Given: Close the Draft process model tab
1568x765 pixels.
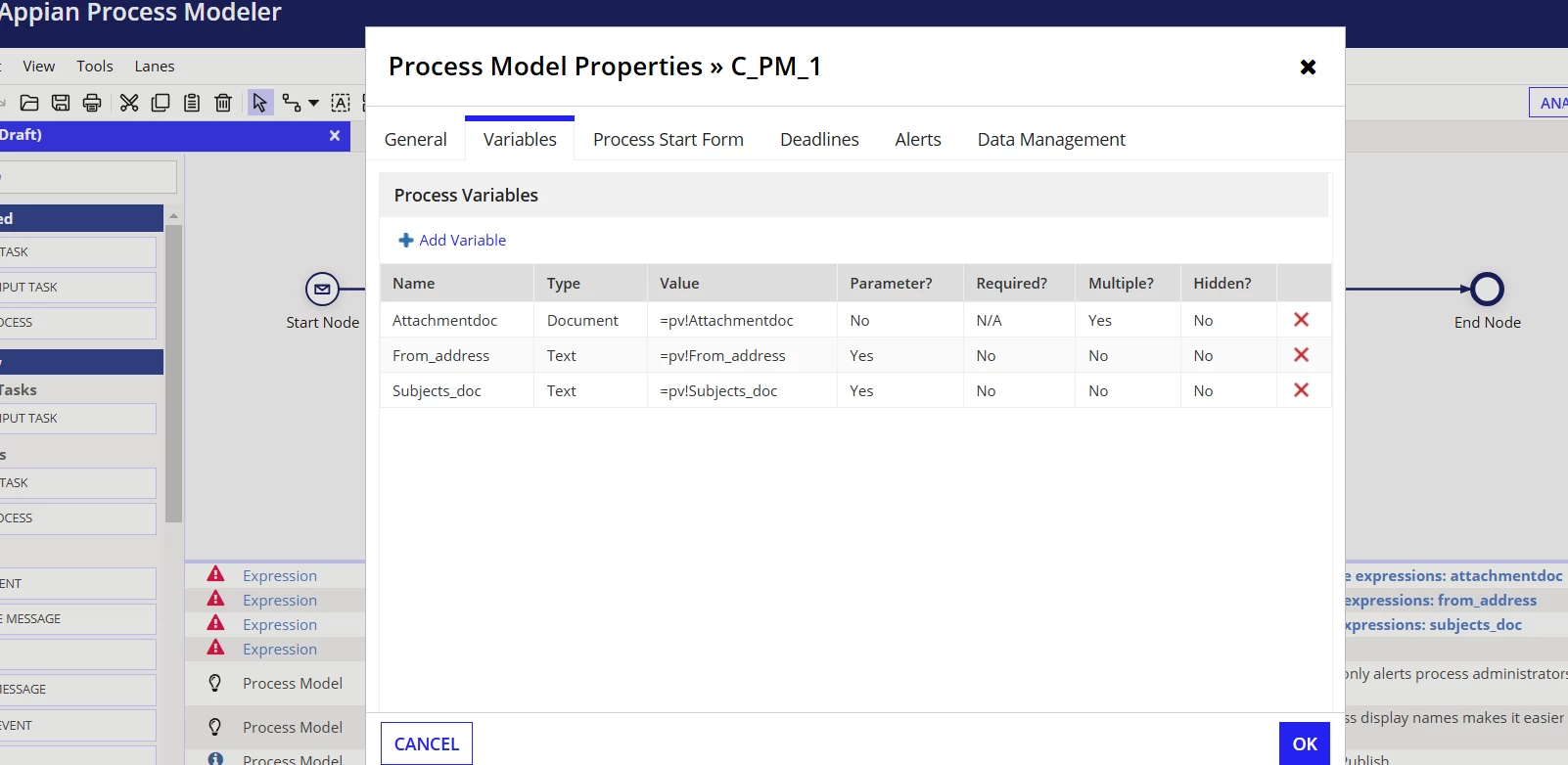Looking at the screenshot, I should (x=335, y=135).
